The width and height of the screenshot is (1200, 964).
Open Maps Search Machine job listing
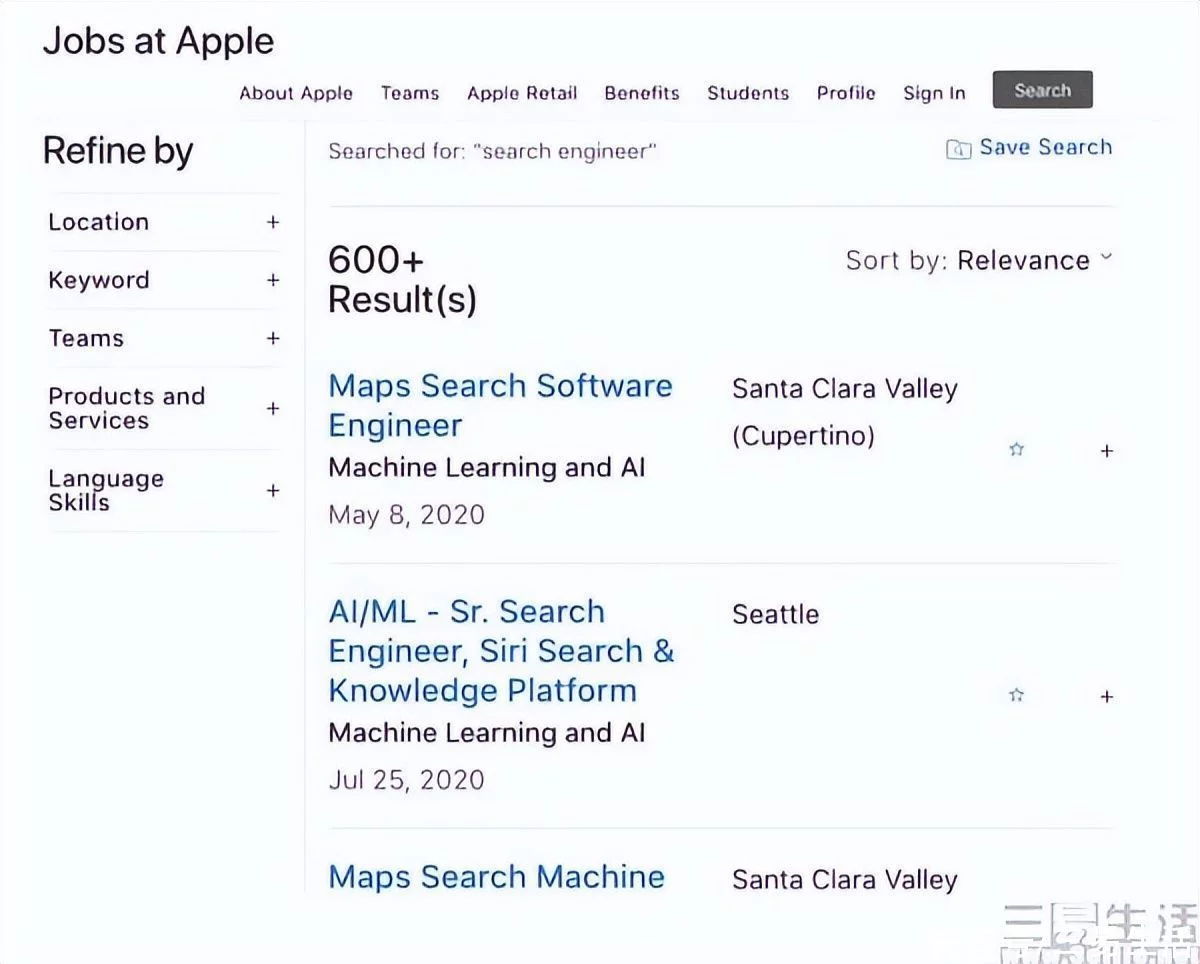[497, 877]
